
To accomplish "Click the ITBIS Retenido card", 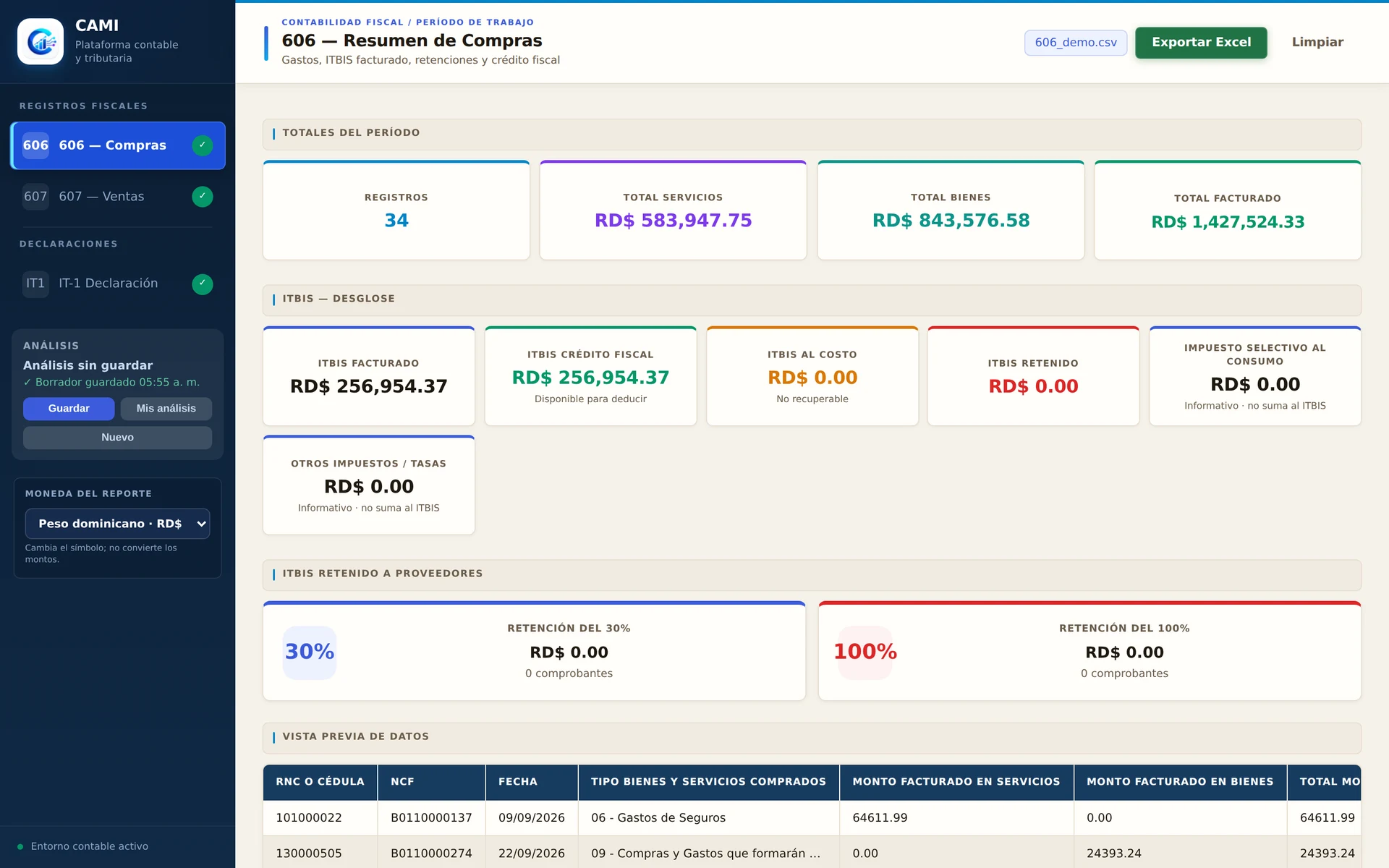I will click(1033, 376).
